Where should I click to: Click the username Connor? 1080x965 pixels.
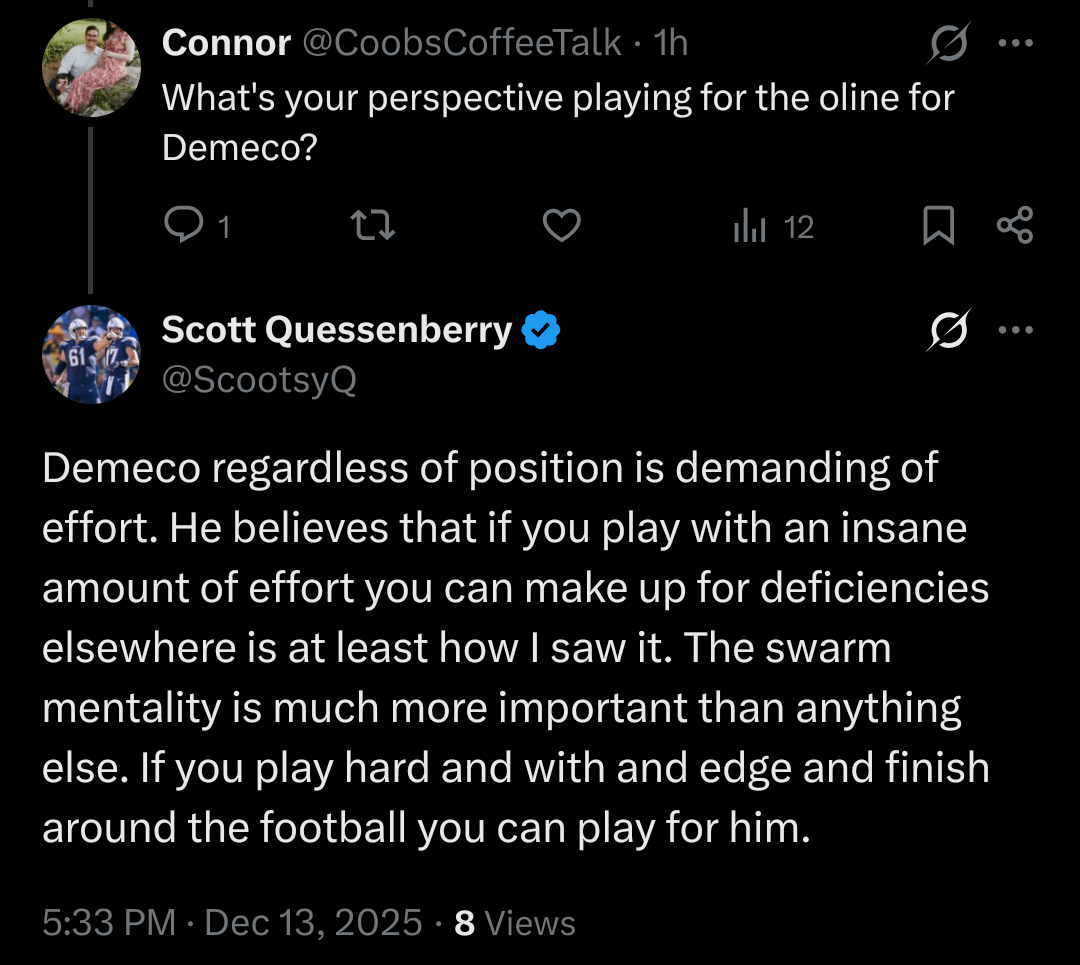225,42
